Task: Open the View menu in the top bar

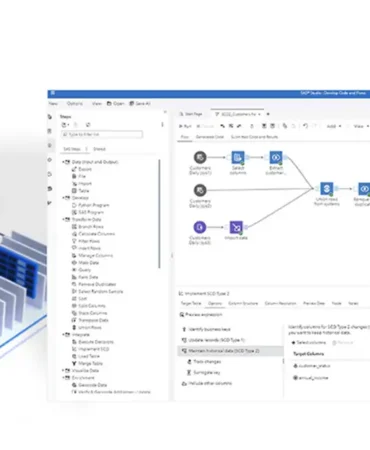Action: 97,104
